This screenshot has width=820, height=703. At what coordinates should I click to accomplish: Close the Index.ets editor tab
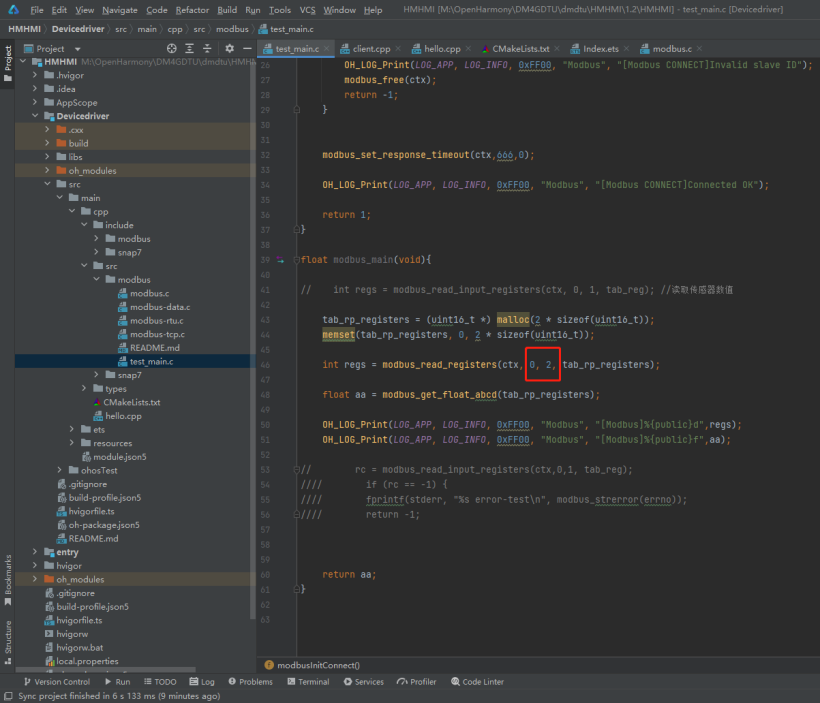coord(626,49)
